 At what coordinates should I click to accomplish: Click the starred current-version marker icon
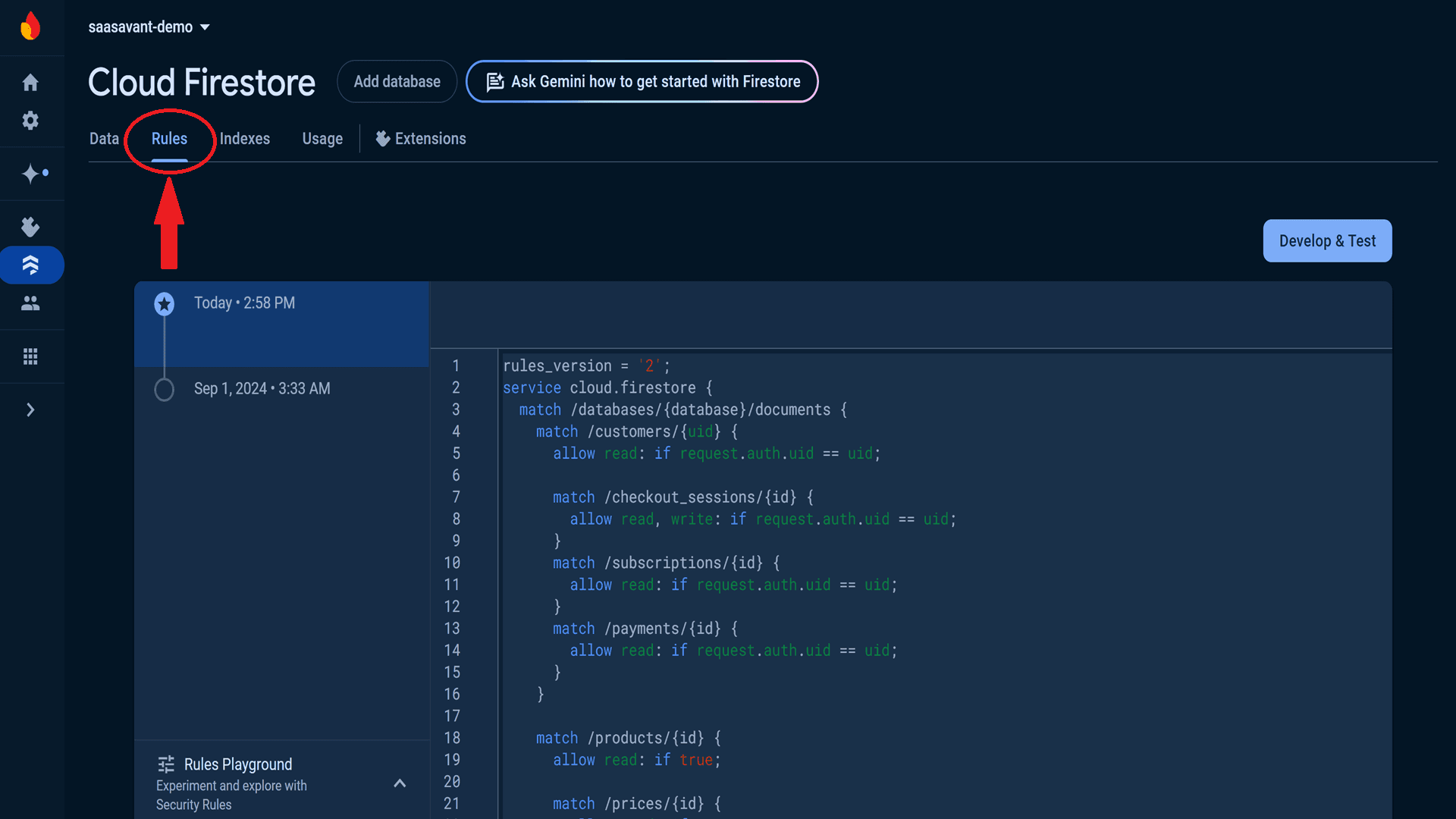[165, 304]
